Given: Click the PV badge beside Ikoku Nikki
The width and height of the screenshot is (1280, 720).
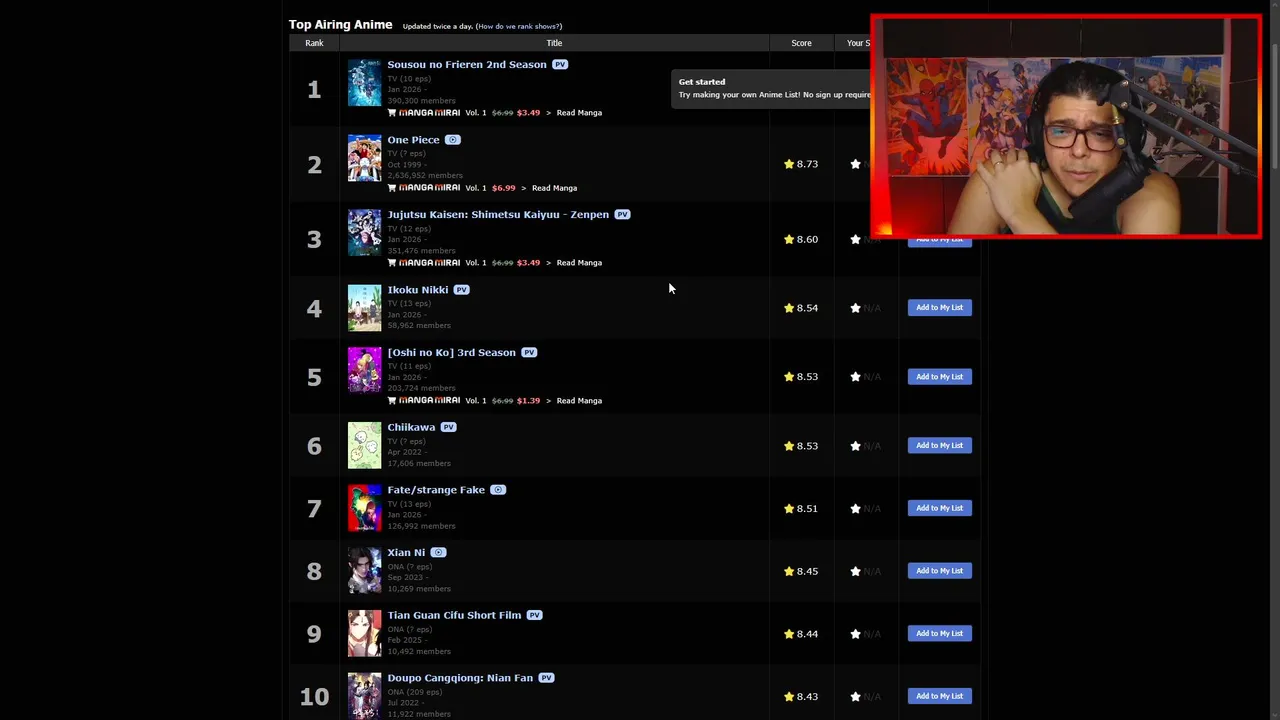Looking at the screenshot, I should (461, 290).
